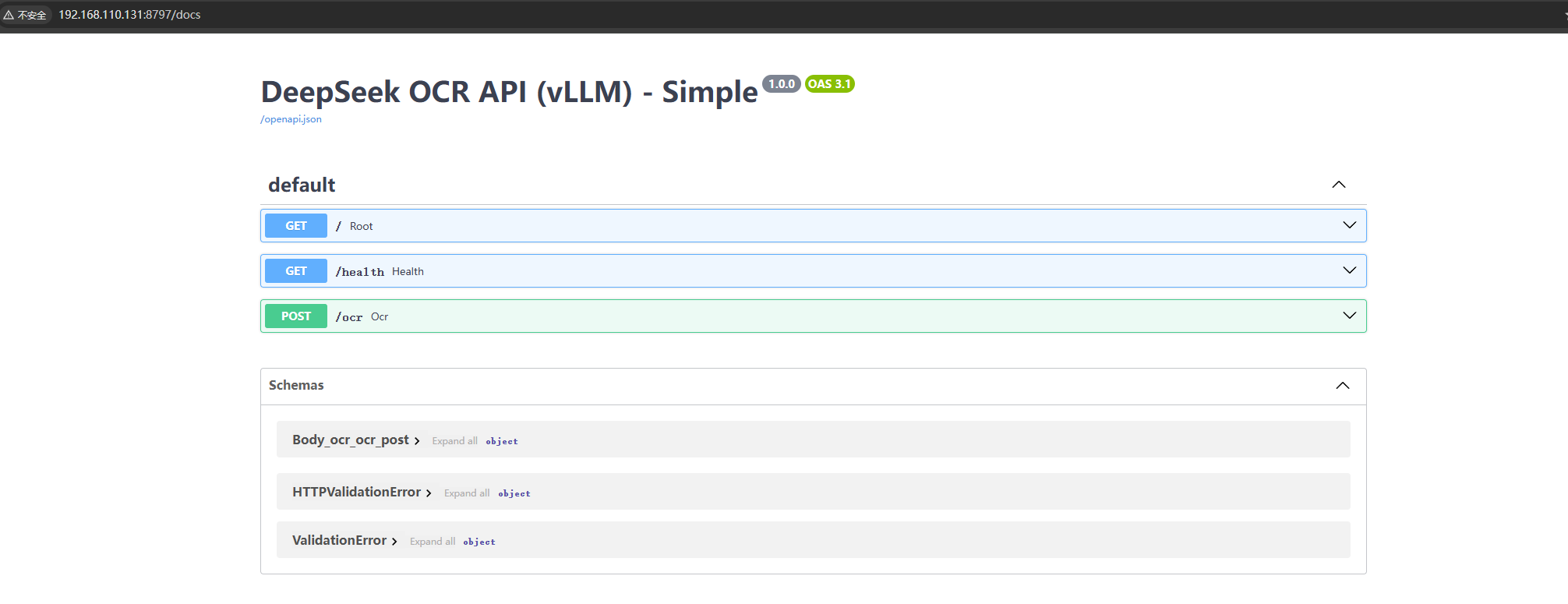Collapse the default section chevron
1568x604 pixels.
[1339, 185]
